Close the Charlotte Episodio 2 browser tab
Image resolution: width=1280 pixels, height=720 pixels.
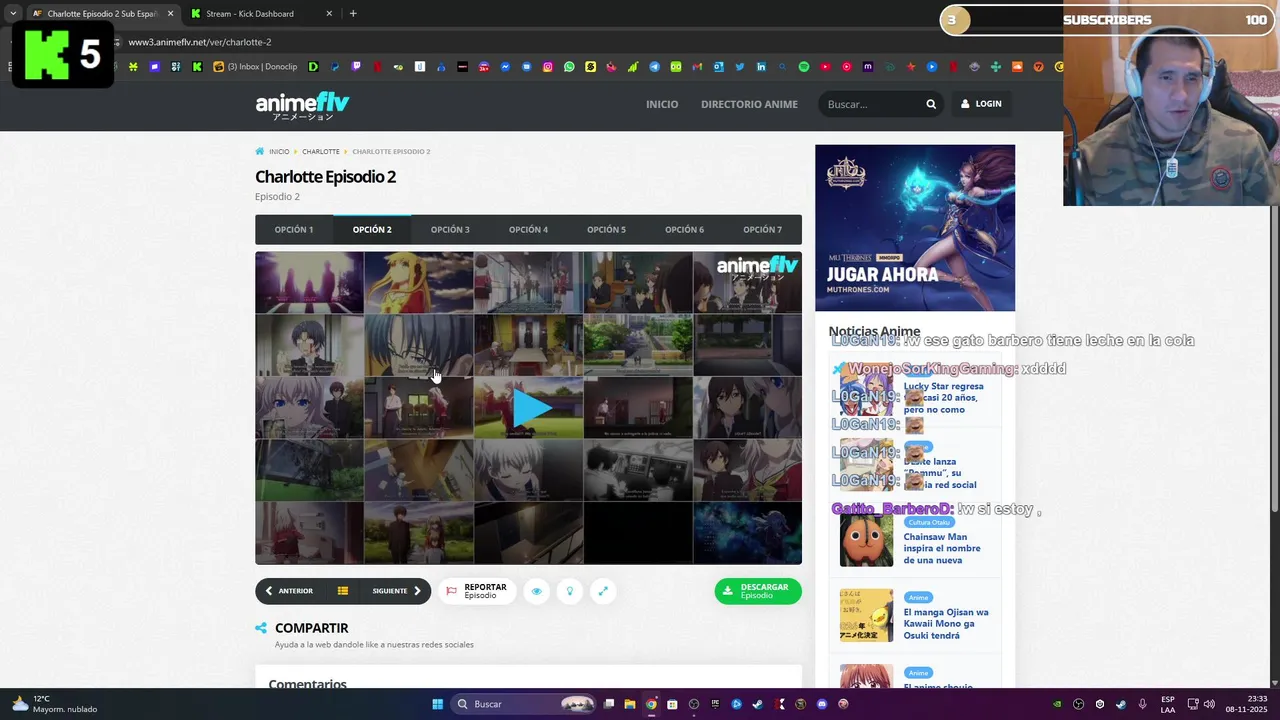coord(170,14)
